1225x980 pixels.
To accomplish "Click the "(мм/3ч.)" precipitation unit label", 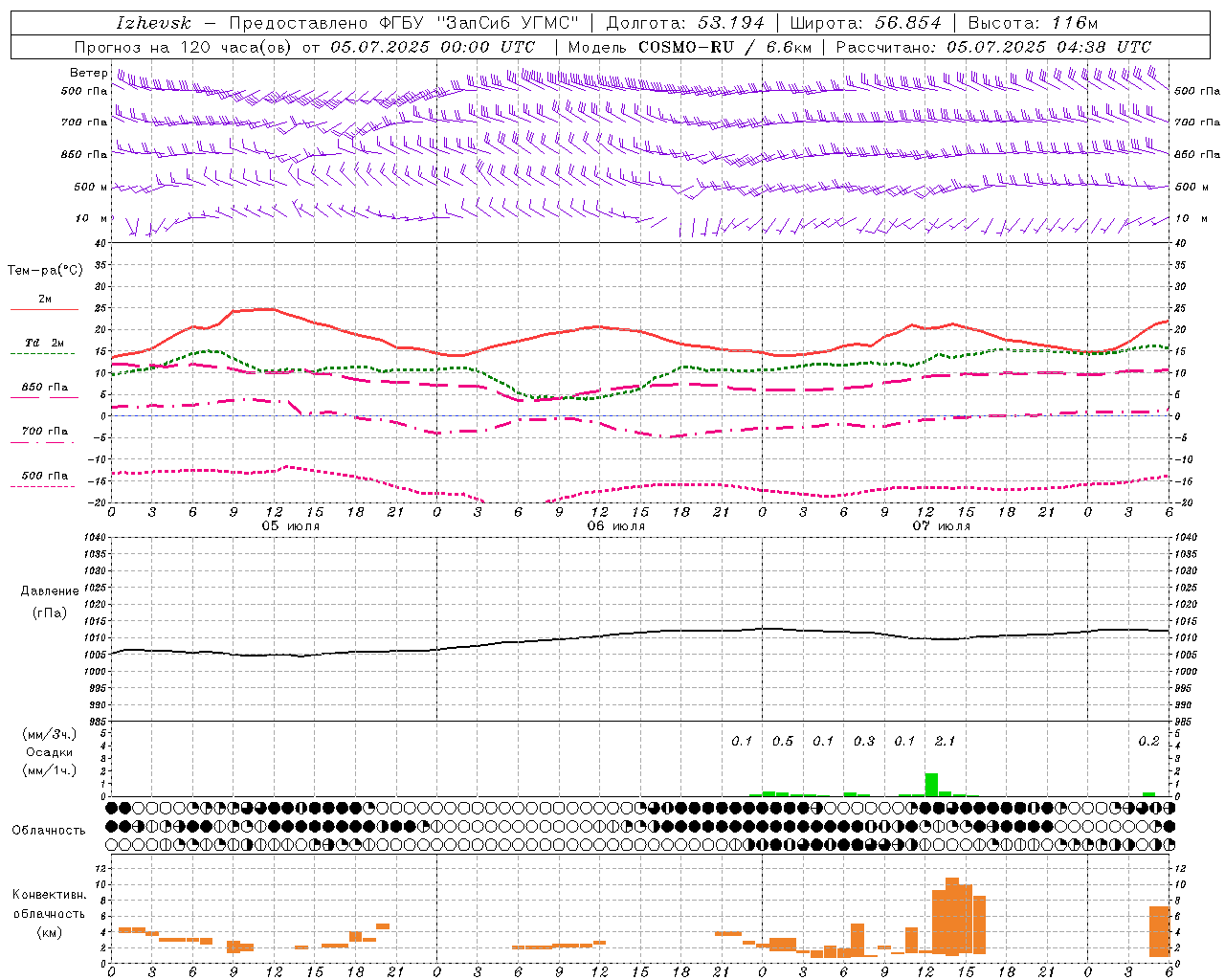I will click(50, 734).
